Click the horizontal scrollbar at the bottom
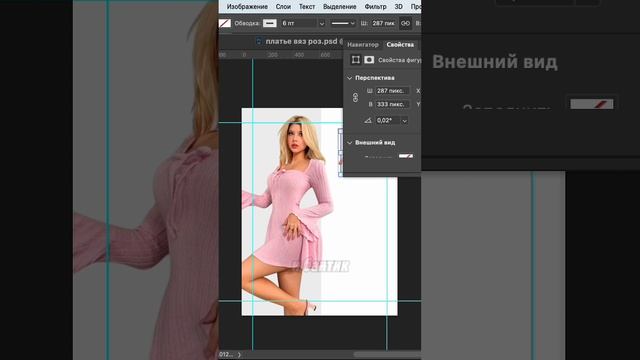 (x=387, y=355)
